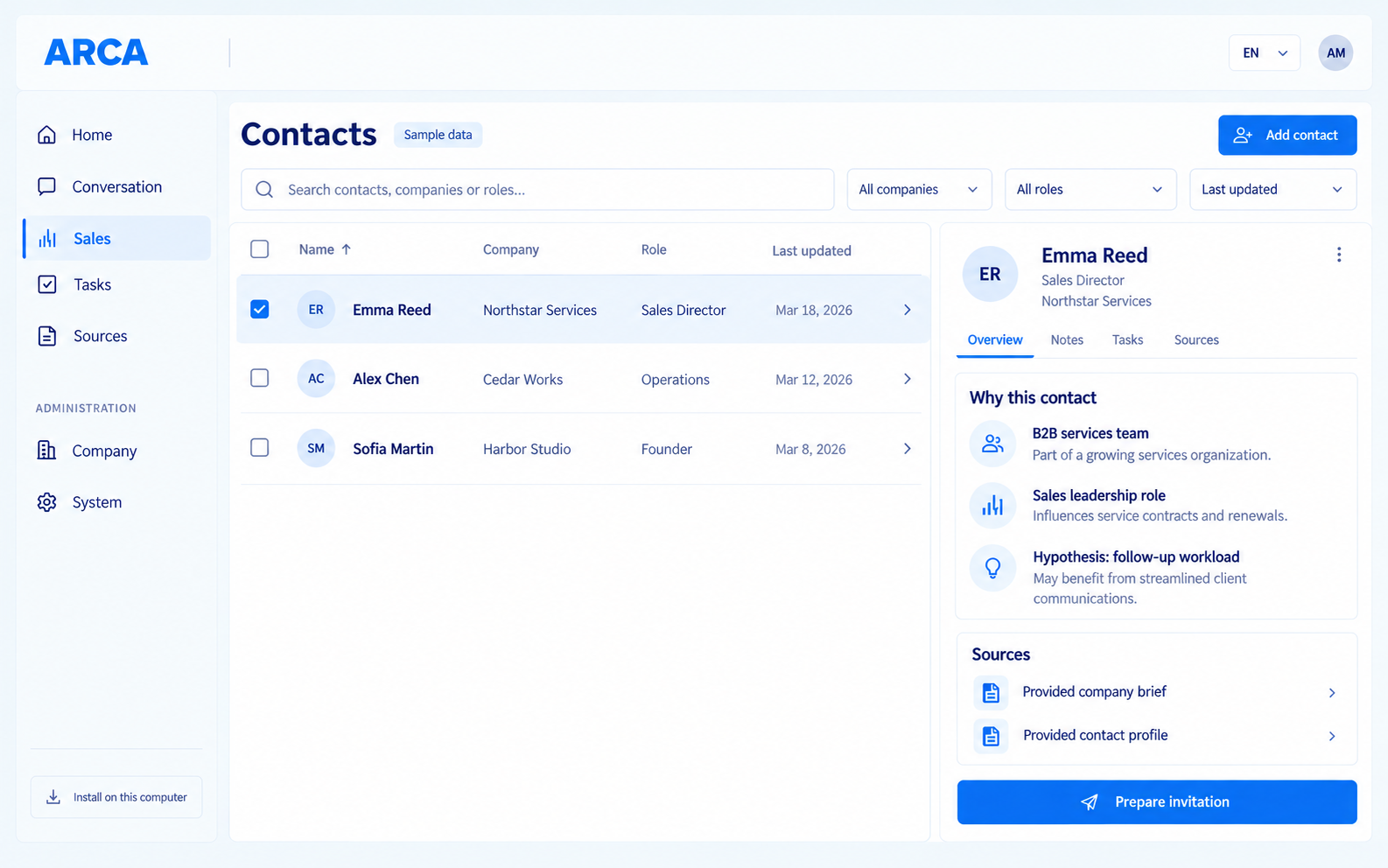Switch to the Sources tab in detail panel

(1196, 340)
